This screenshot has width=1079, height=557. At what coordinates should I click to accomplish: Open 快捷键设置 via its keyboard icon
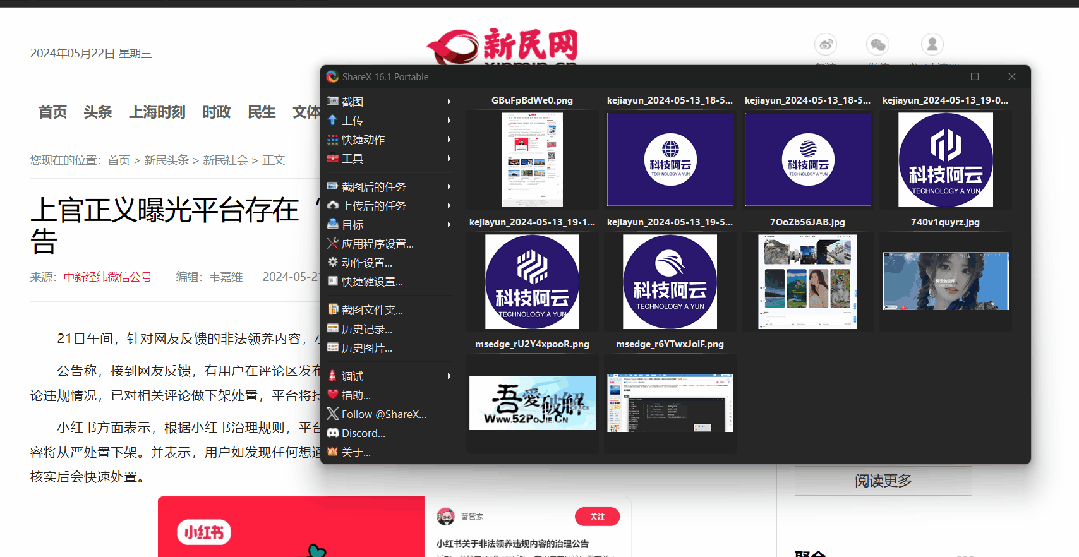coord(333,282)
